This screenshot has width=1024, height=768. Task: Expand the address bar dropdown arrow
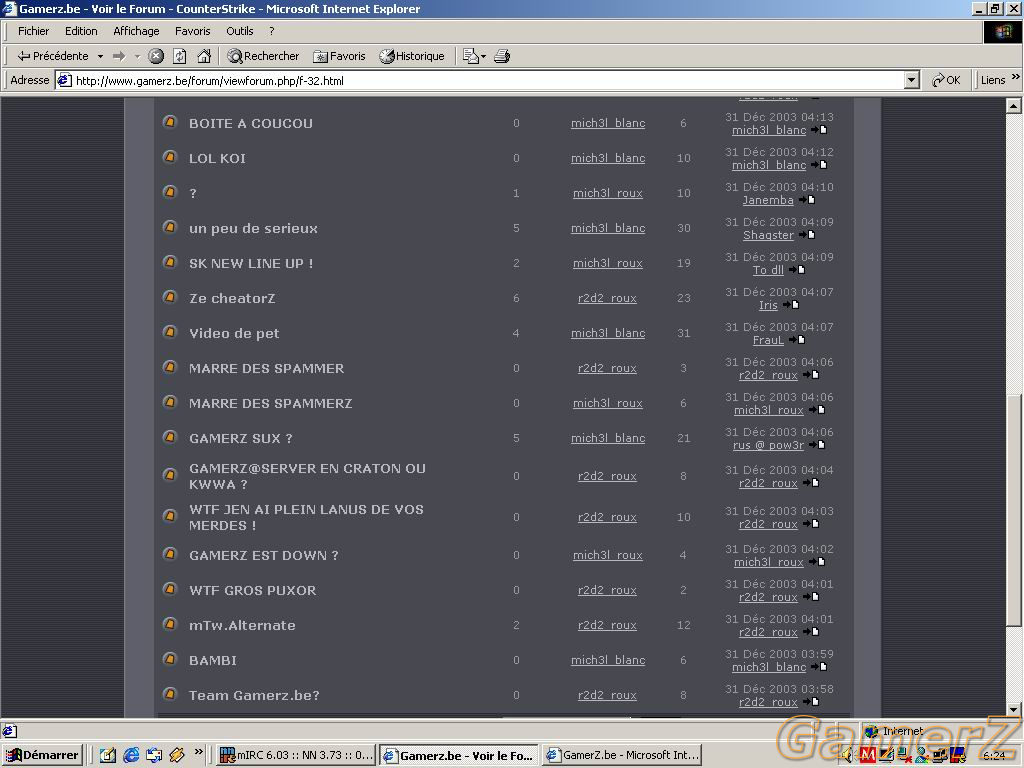click(x=912, y=81)
